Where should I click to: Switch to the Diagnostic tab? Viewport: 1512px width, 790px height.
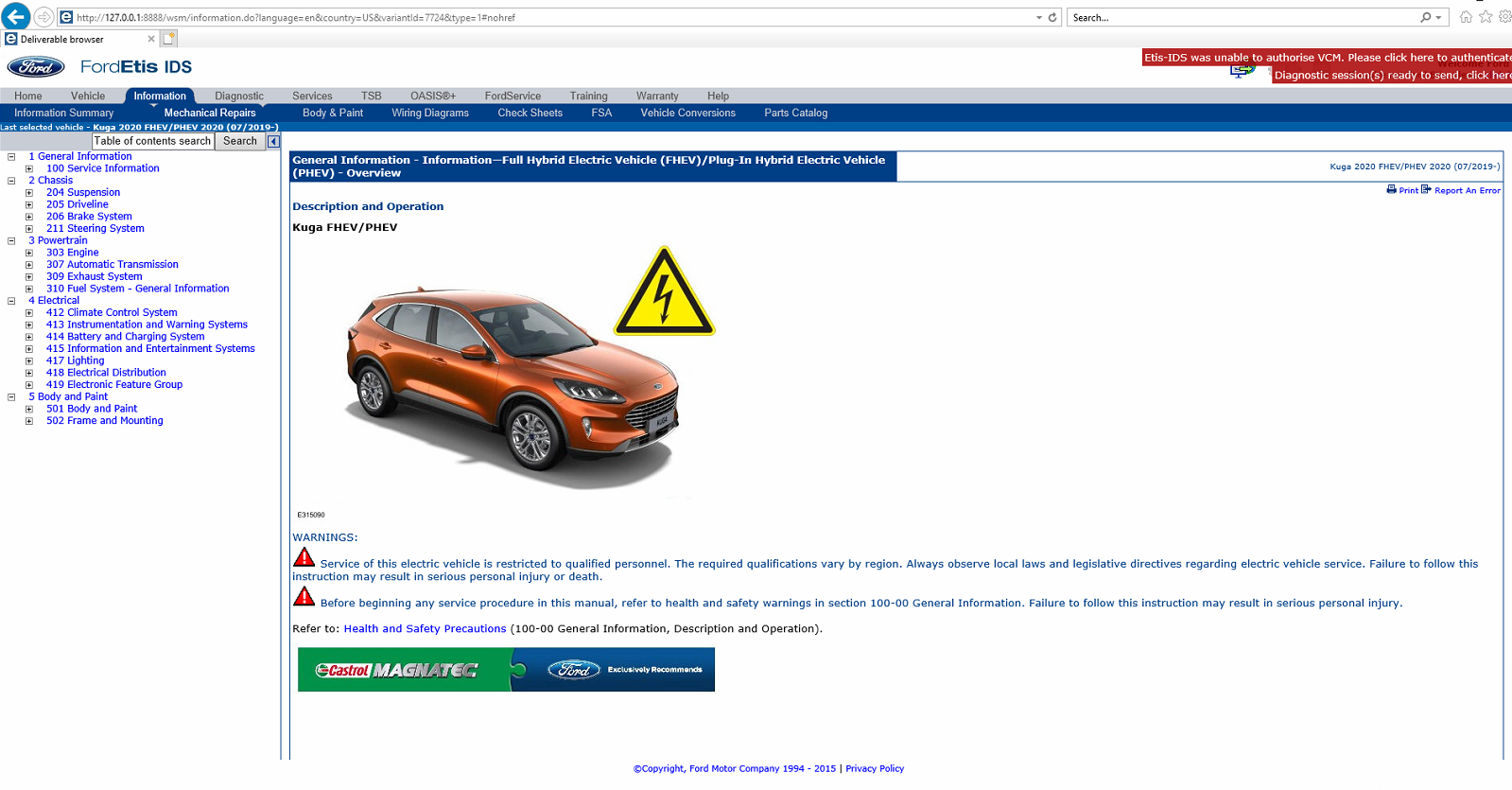tap(238, 96)
